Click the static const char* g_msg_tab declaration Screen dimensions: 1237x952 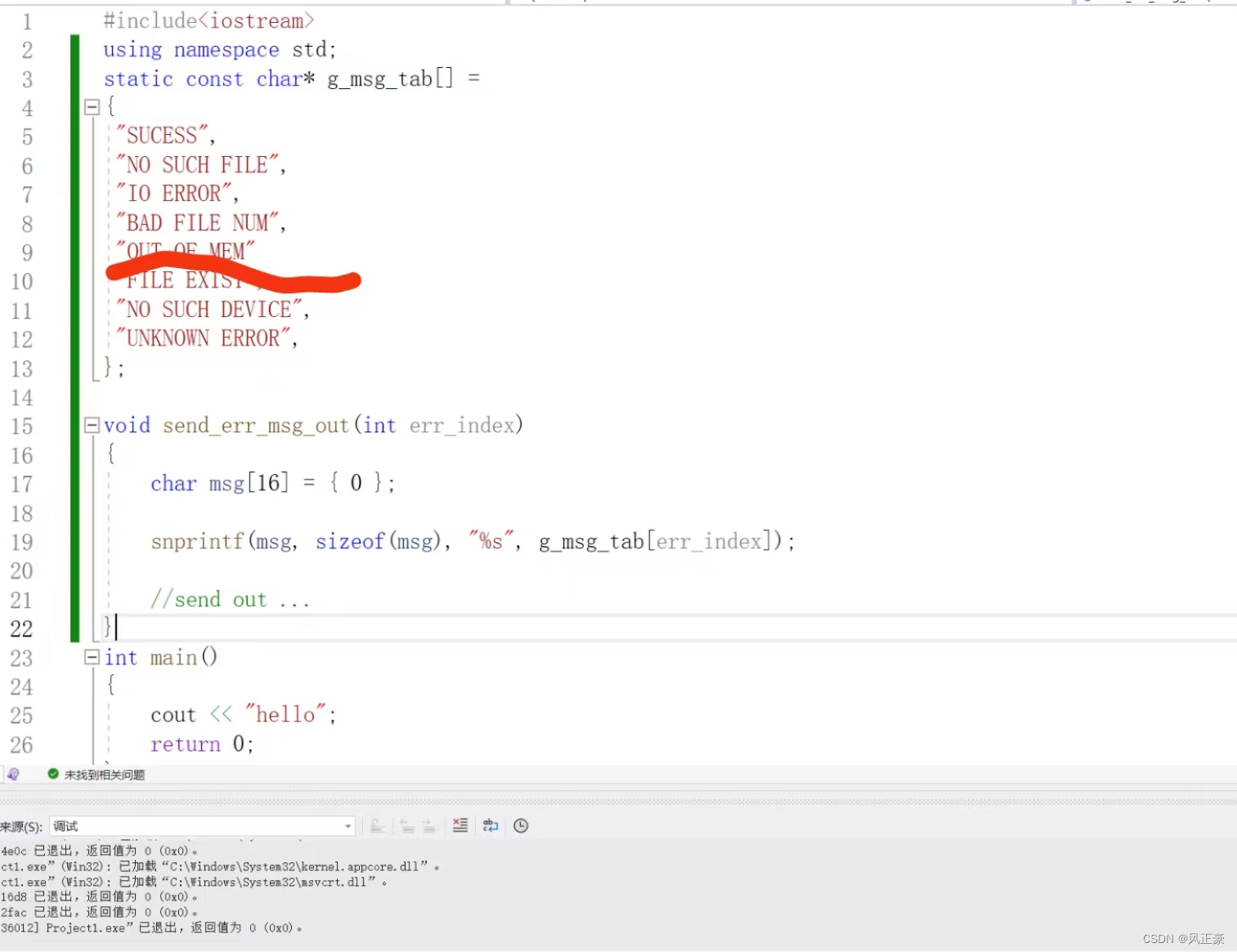[291, 78]
